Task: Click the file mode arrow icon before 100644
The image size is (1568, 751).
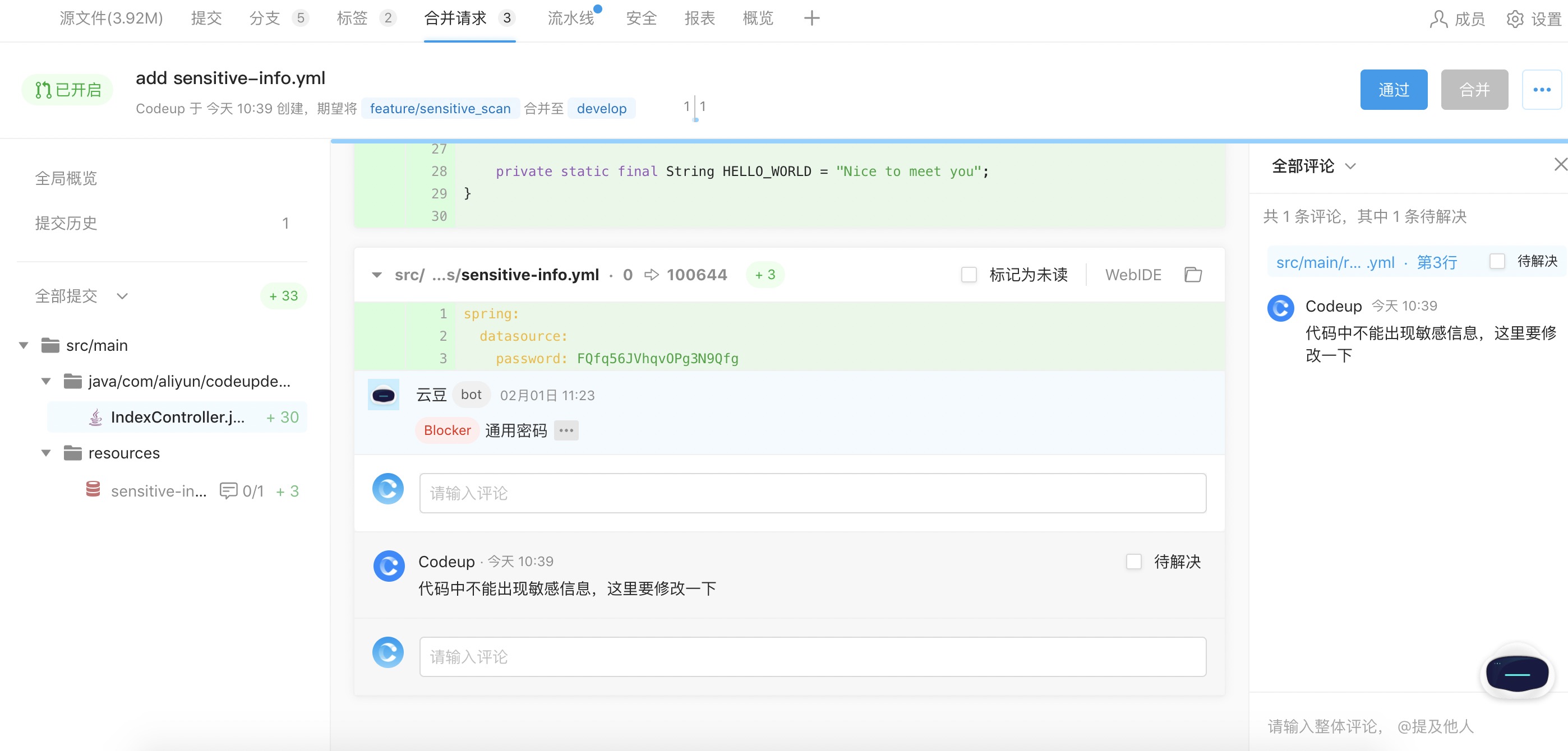Action: coord(651,275)
